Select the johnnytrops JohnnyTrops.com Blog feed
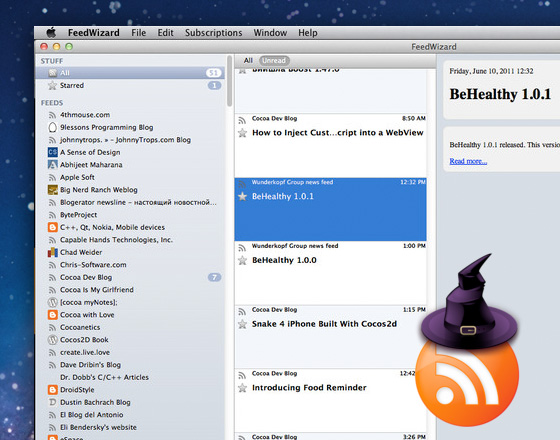 130,140
